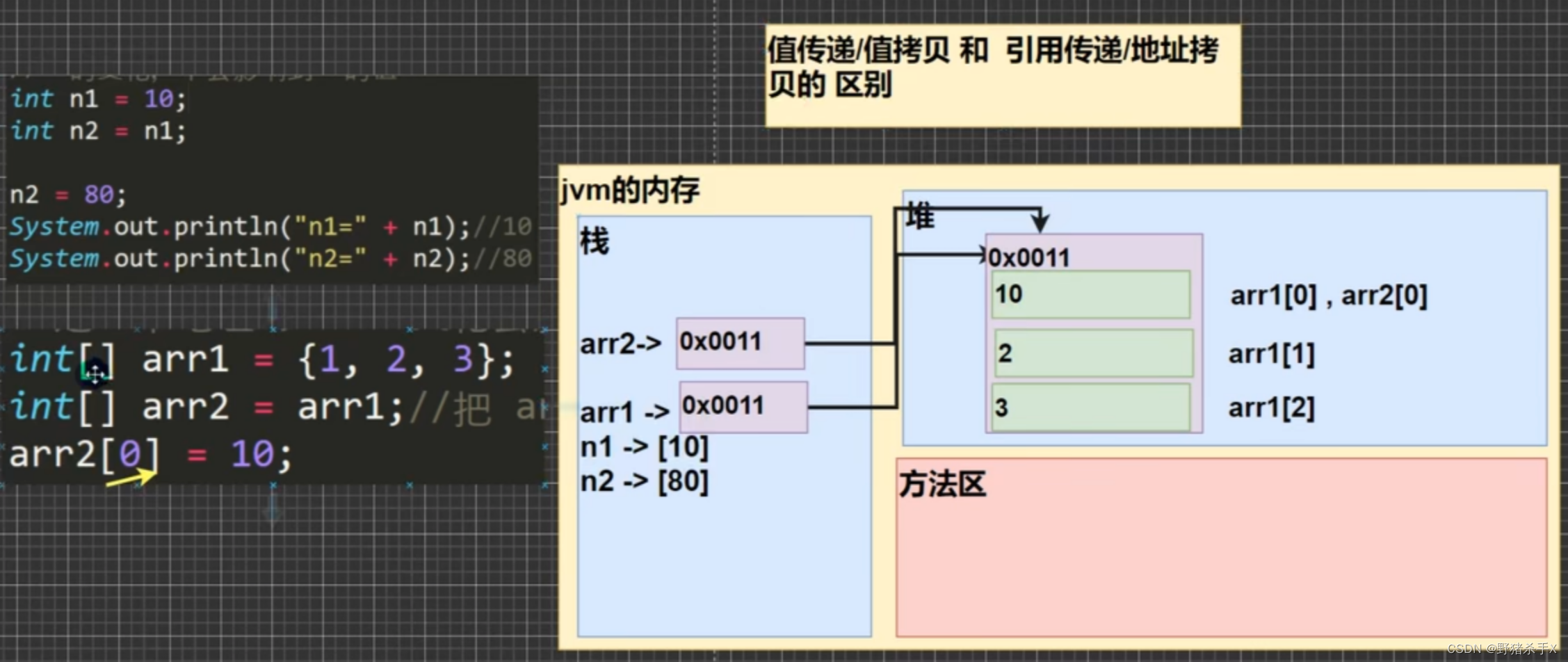
Task: Click the "arr2->" label in the stack
Action: coord(620,344)
